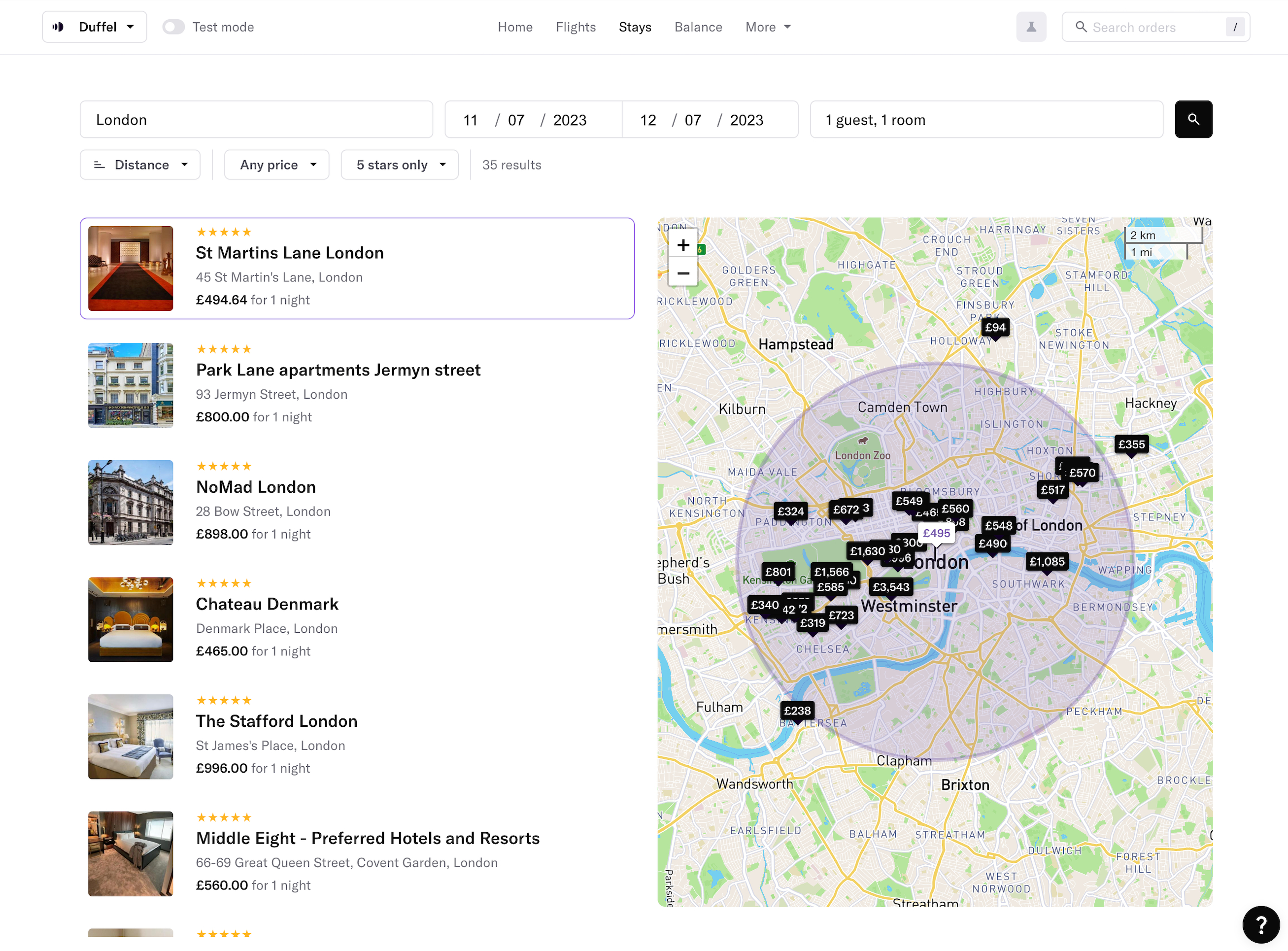The image size is (1288, 951).
Task: Open Chateau Denmark listing
Action: pyautogui.click(x=357, y=619)
